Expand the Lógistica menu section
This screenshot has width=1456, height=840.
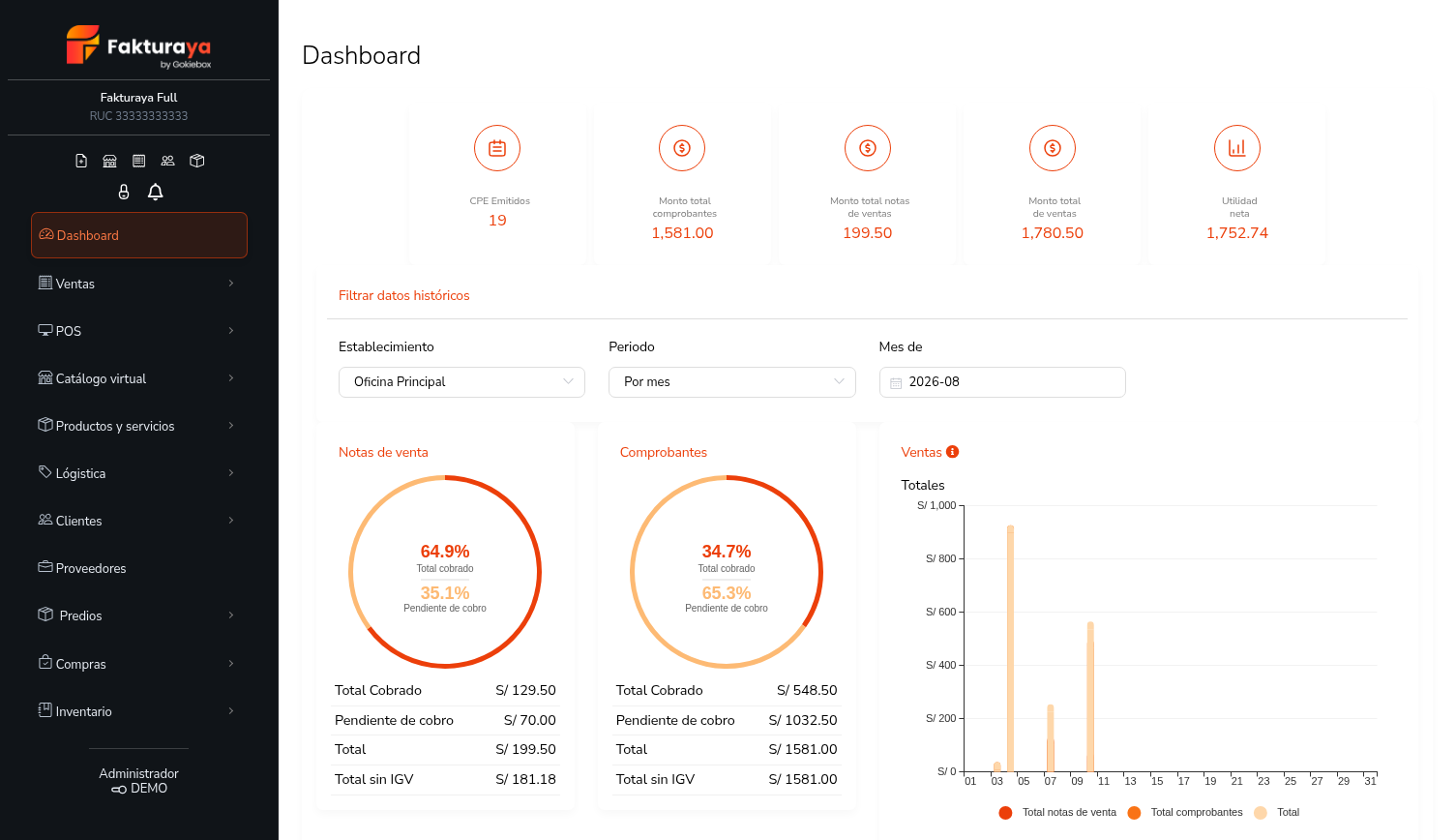(x=139, y=473)
